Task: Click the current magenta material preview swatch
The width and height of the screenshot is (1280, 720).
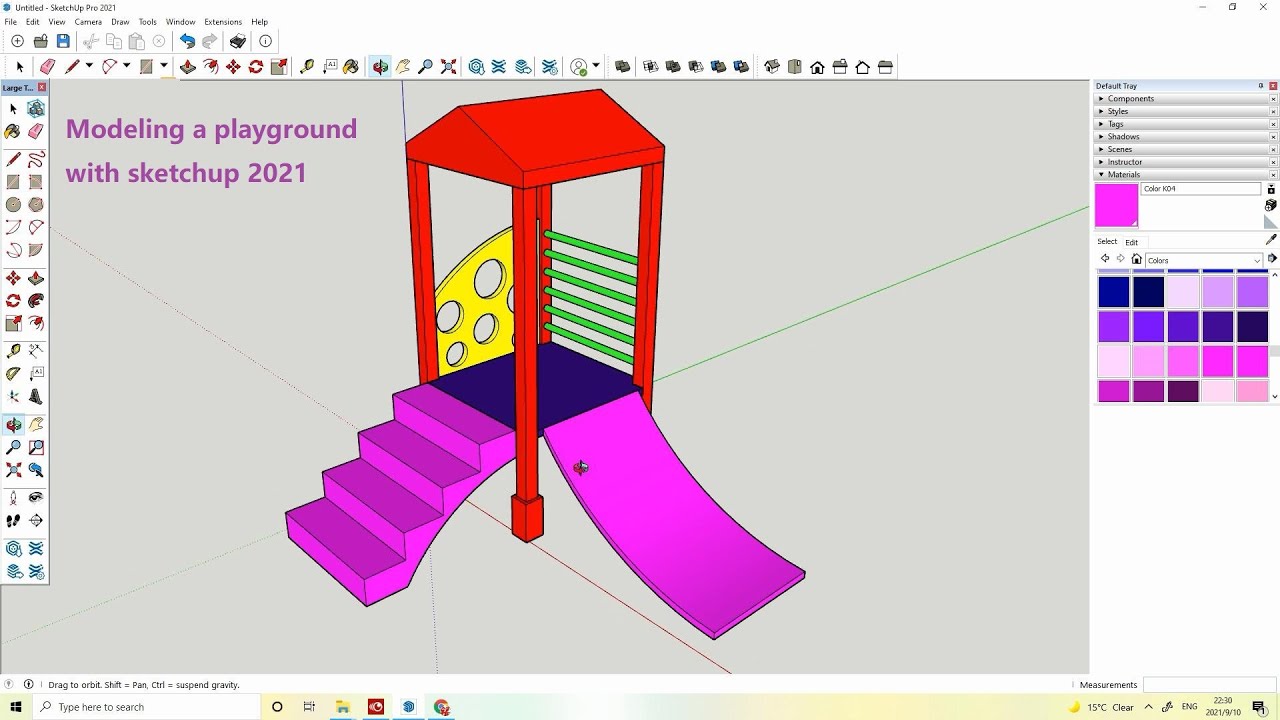Action: (x=1116, y=205)
